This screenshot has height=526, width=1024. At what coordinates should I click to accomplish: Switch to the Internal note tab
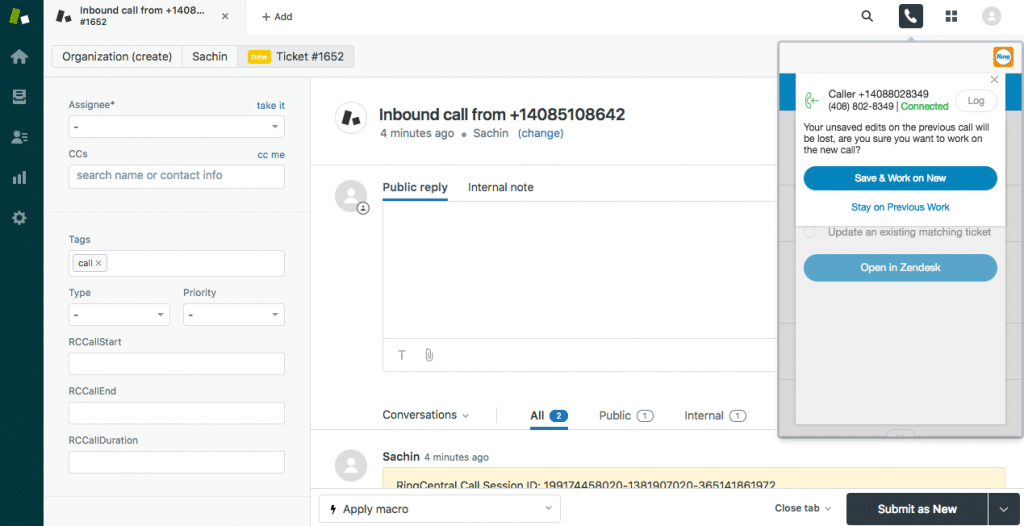pyautogui.click(x=500, y=187)
